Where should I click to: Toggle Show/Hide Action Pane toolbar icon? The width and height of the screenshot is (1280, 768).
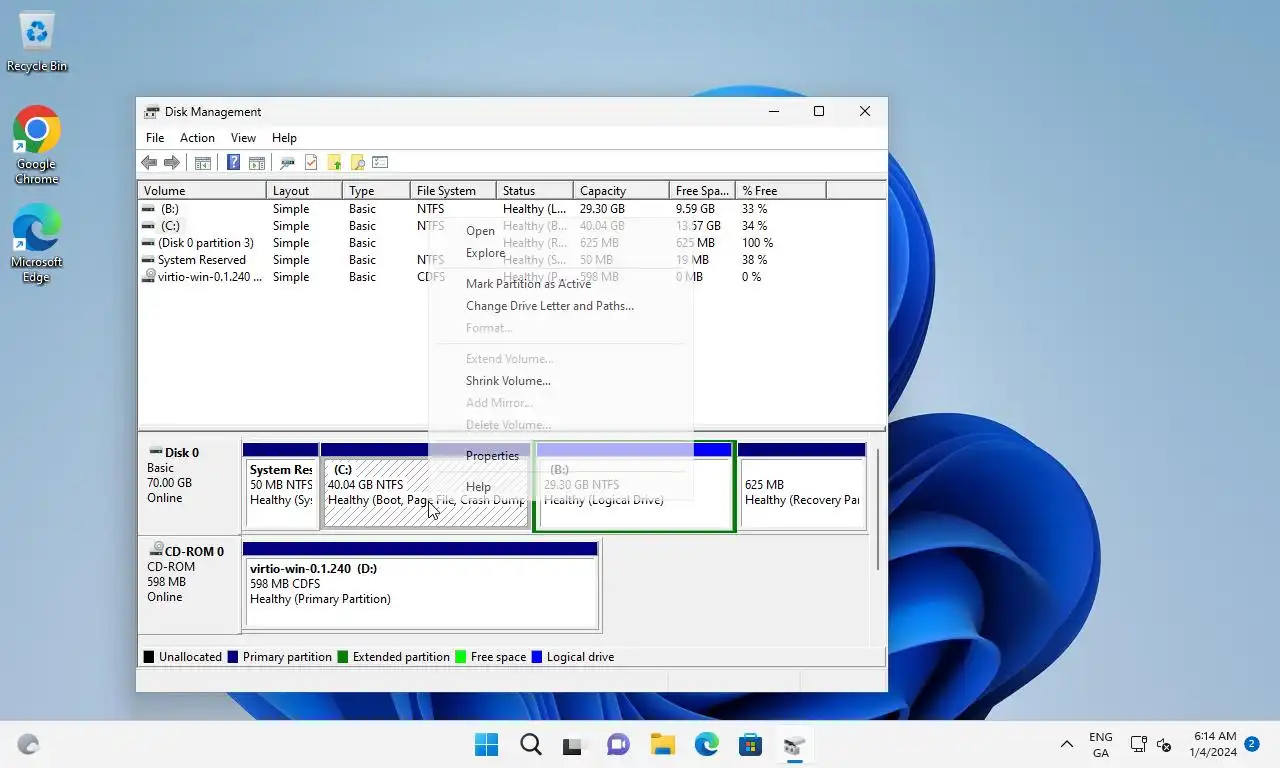click(257, 163)
